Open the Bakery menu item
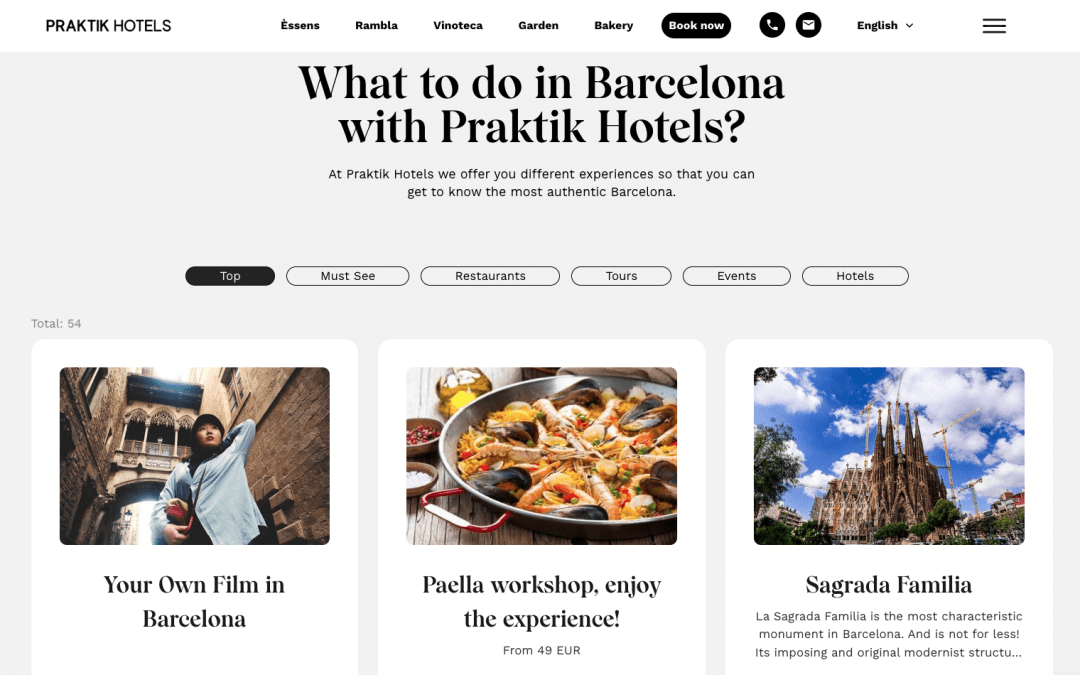 pyautogui.click(x=614, y=25)
